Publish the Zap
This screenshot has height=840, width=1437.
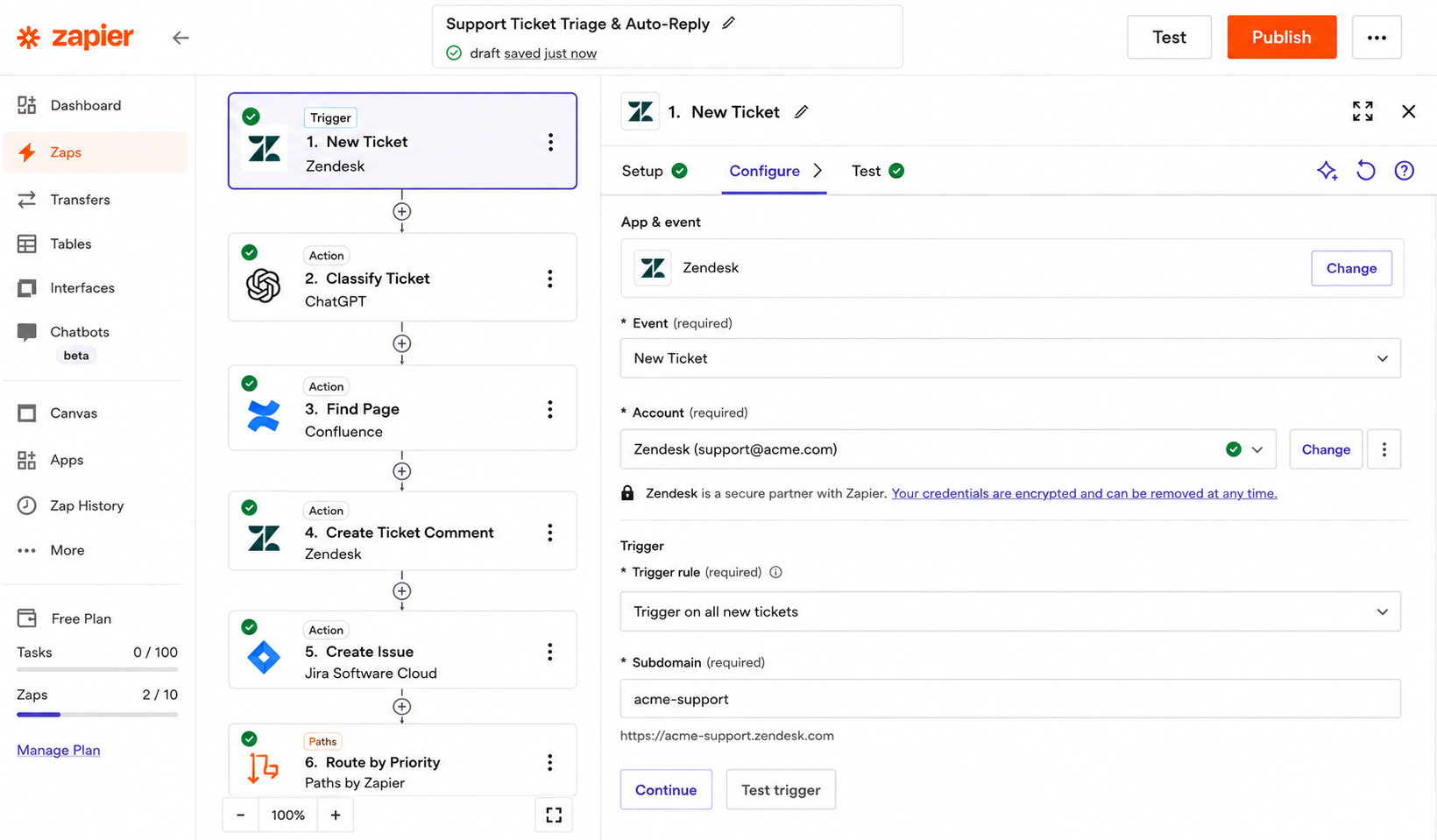pyautogui.click(x=1282, y=37)
